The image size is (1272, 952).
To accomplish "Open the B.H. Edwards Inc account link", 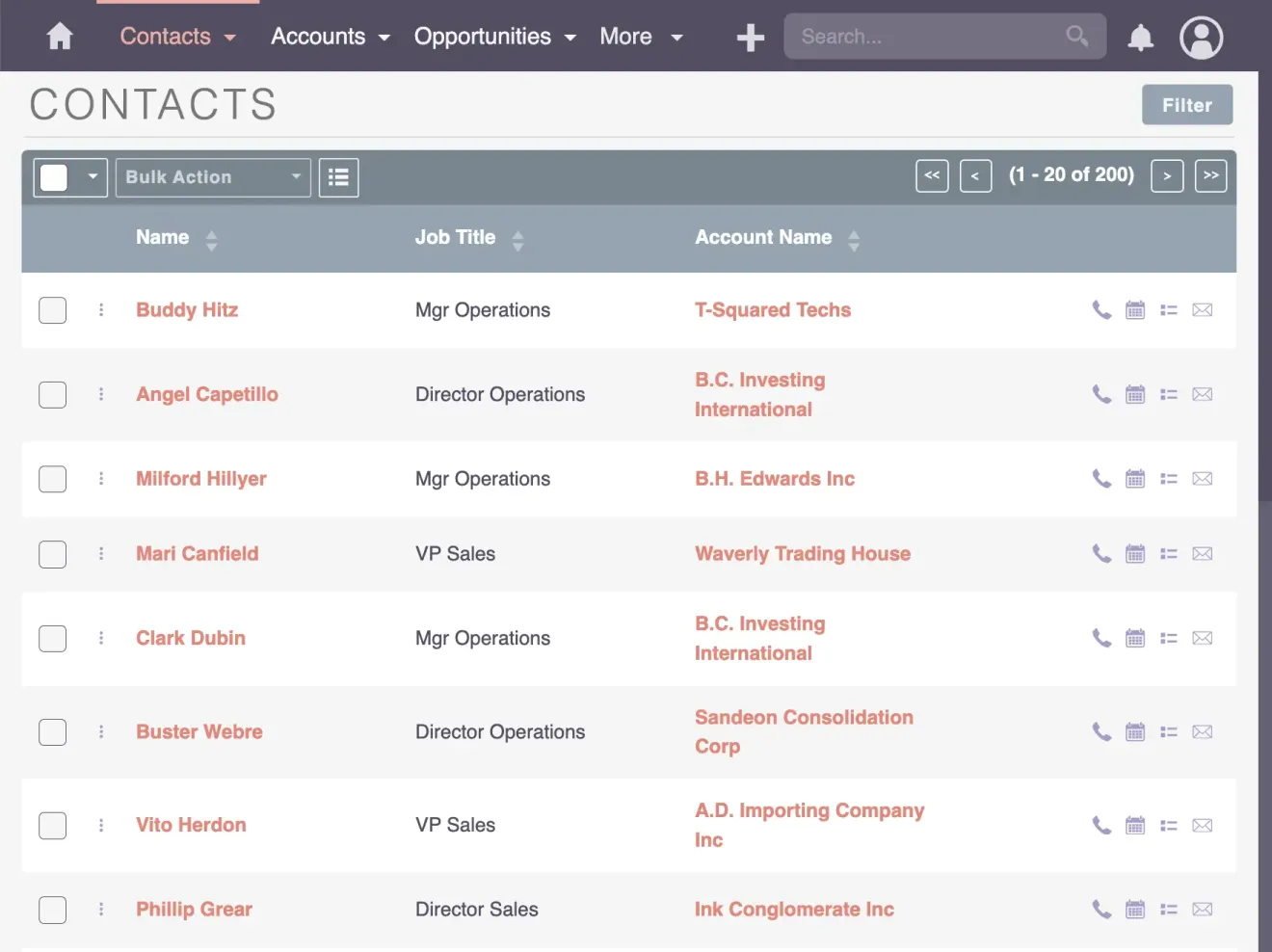I will (x=774, y=479).
